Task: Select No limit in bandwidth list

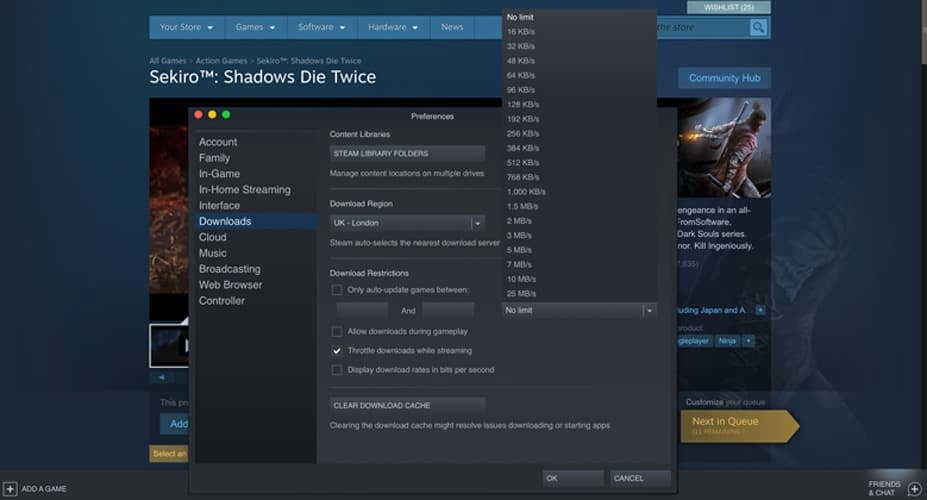Action: (579, 17)
